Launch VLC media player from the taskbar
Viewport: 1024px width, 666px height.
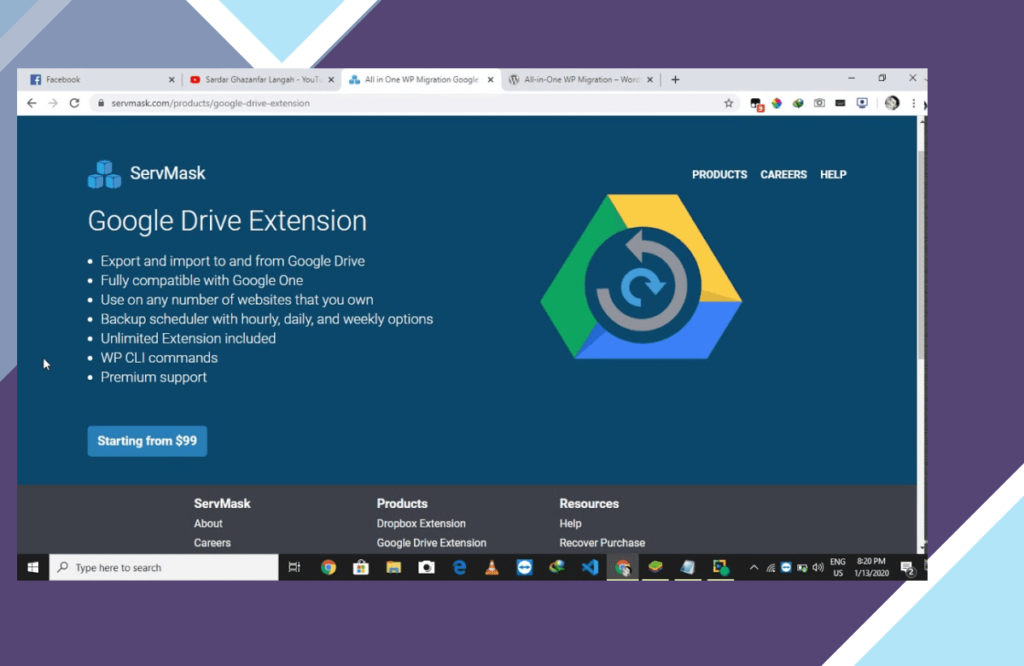492,567
